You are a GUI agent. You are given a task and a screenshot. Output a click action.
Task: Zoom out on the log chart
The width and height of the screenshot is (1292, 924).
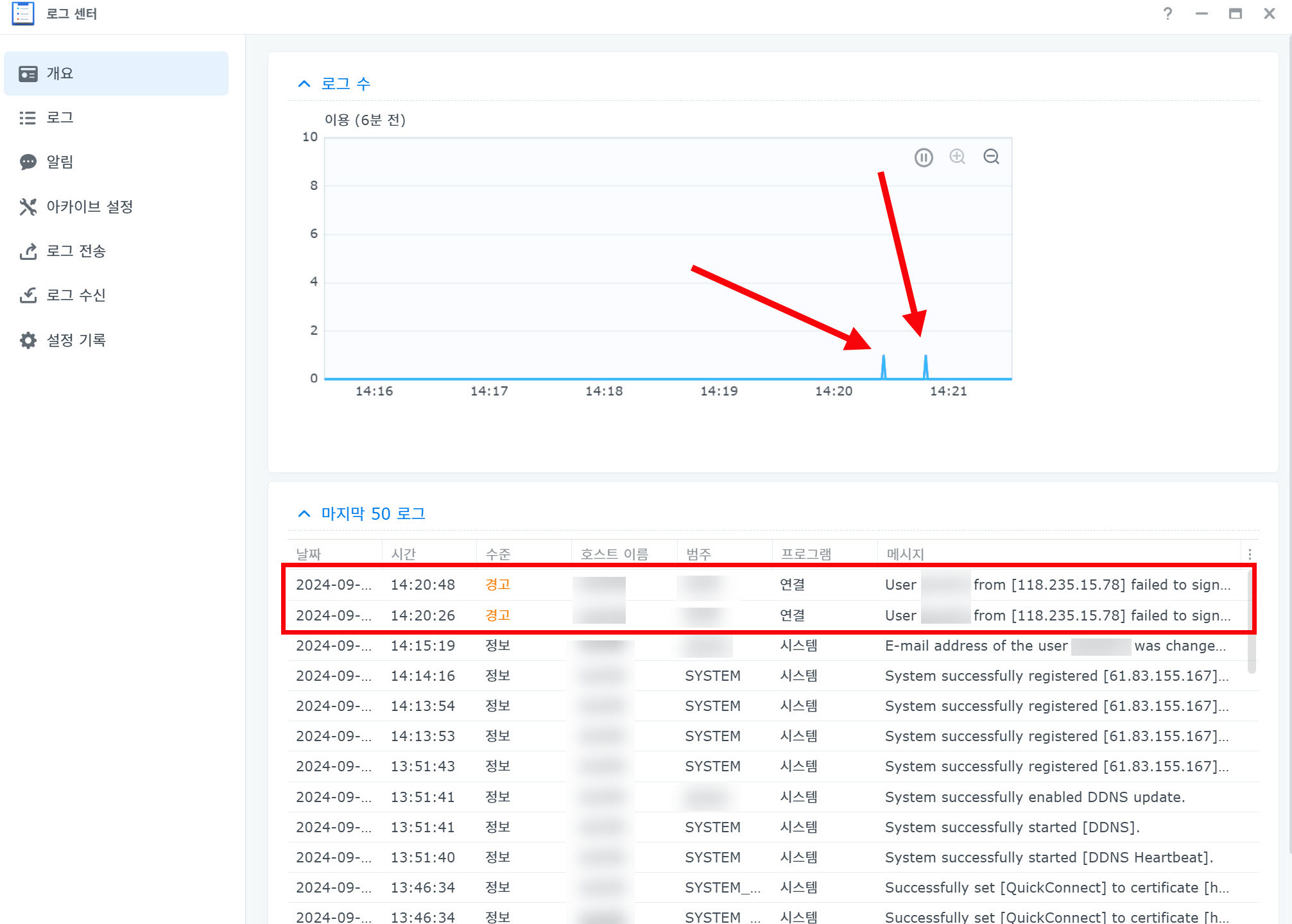coord(991,157)
